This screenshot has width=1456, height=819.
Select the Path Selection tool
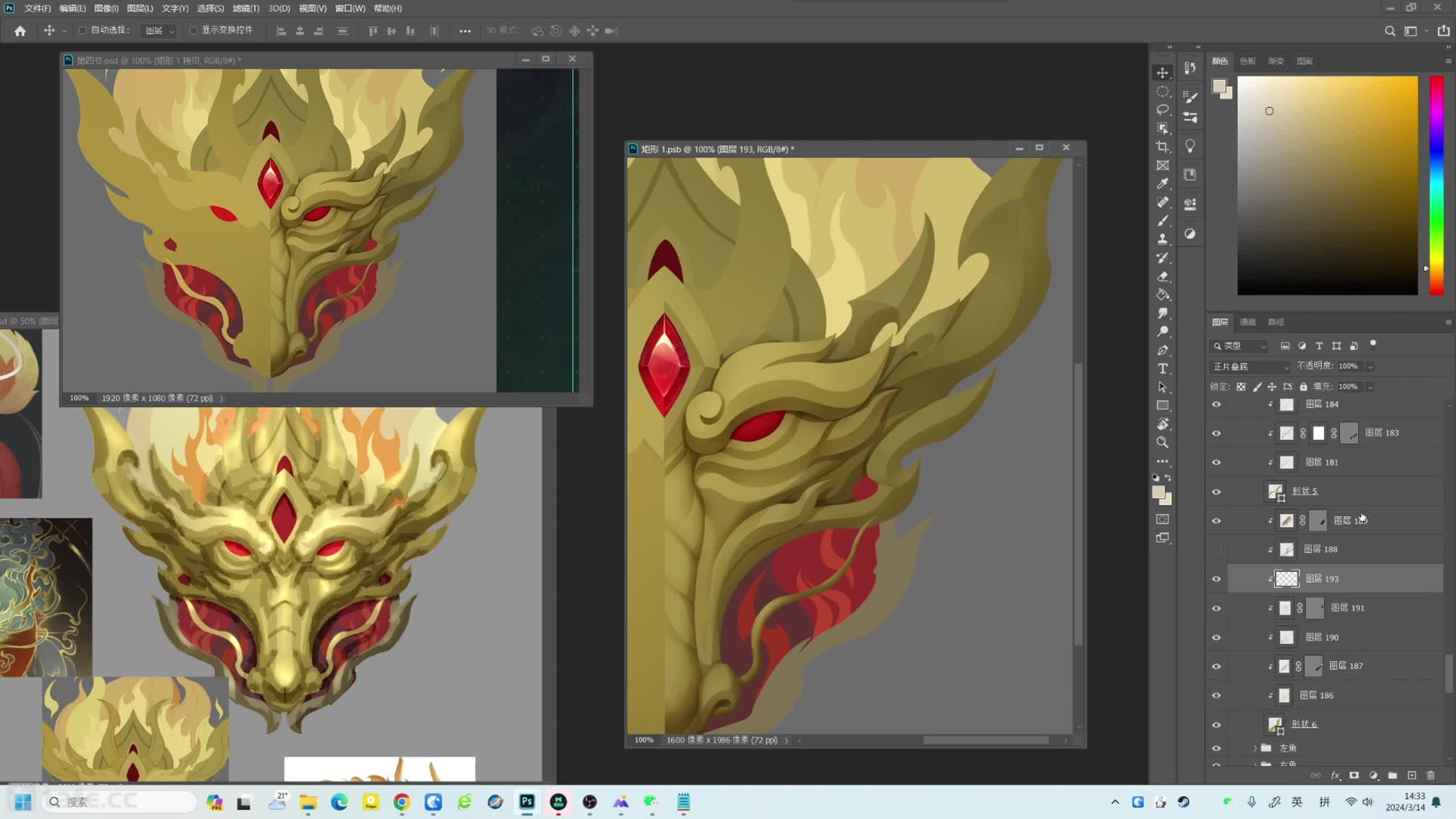(1163, 387)
